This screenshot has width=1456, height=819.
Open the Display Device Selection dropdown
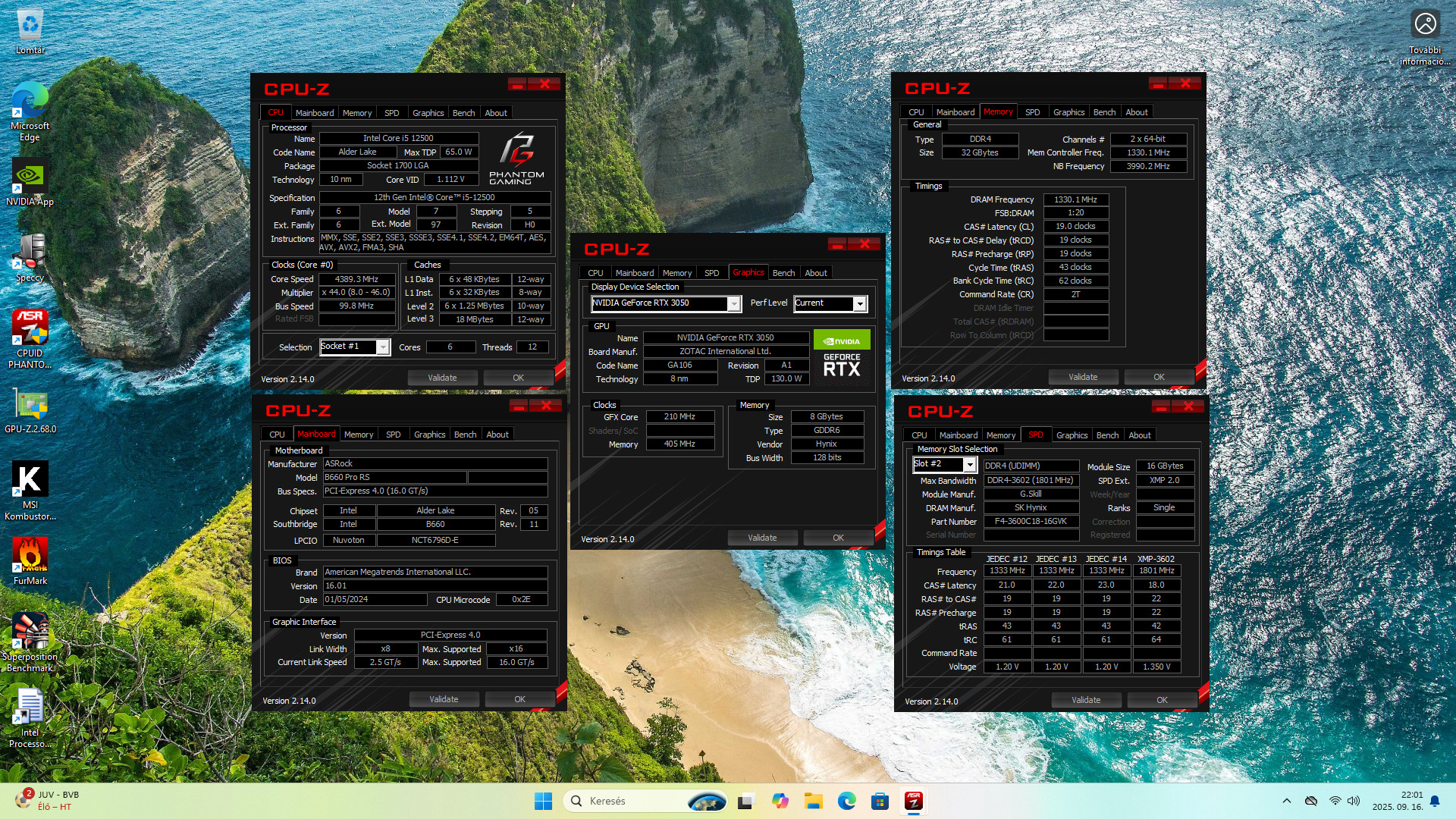[733, 304]
